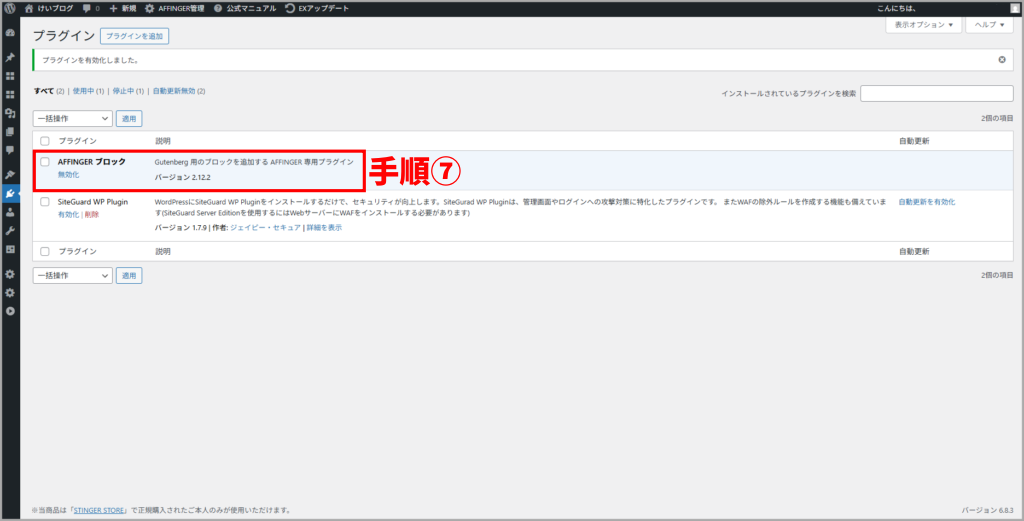Expand the 表示オプション screen options panel
This screenshot has height=521, width=1024.
click(x=923, y=24)
